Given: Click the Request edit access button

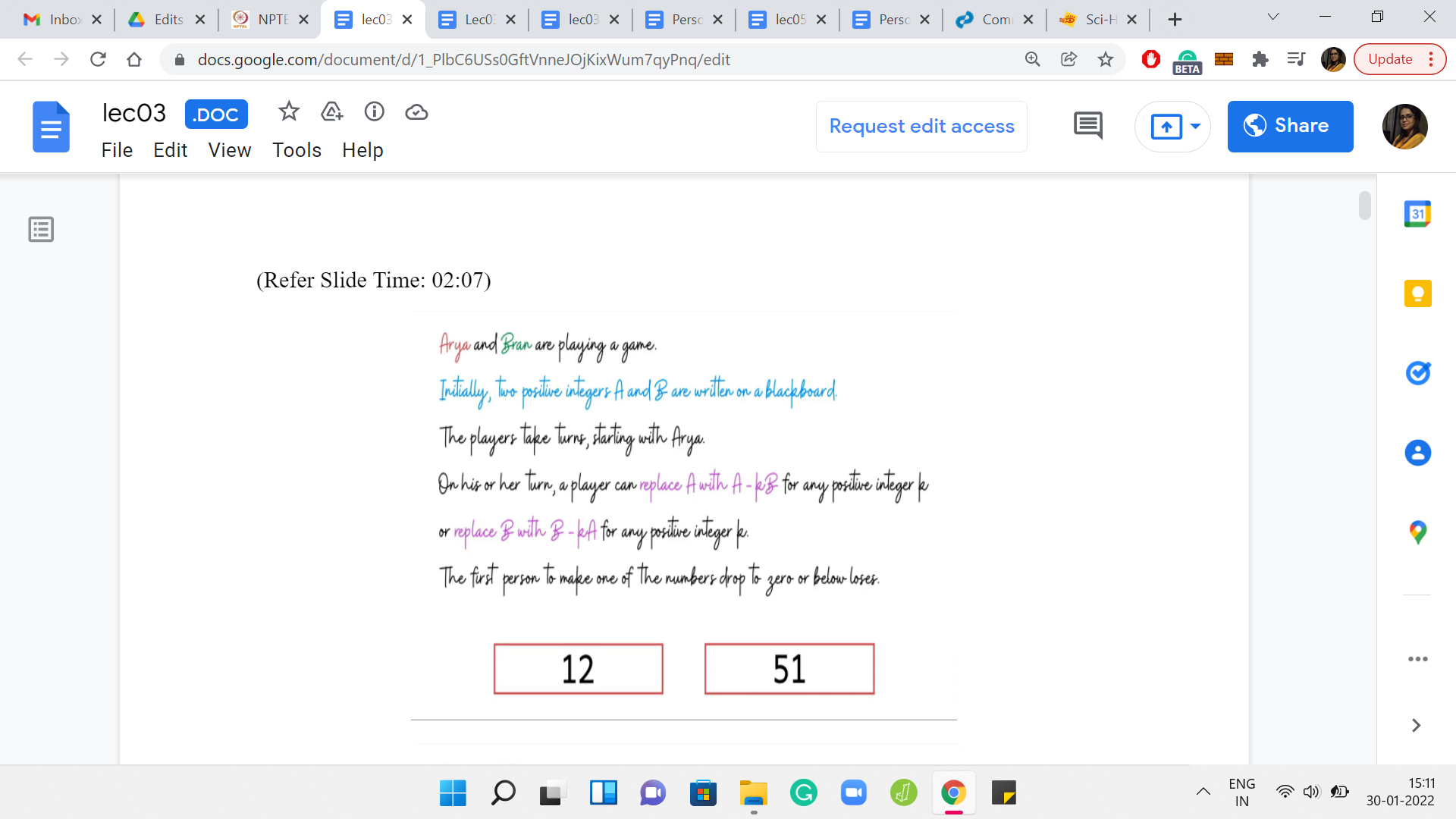Looking at the screenshot, I should point(921,126).
